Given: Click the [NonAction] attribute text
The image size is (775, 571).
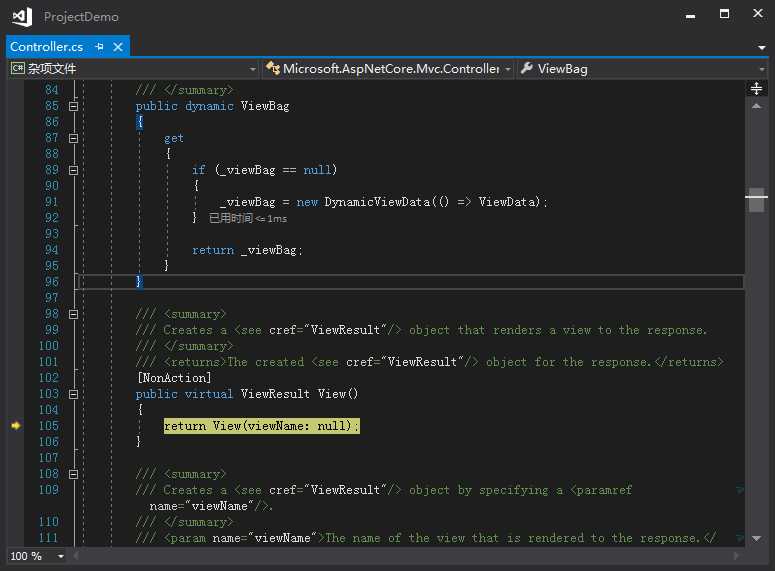Looking at the screenshot, I should (x=174, y=378).
